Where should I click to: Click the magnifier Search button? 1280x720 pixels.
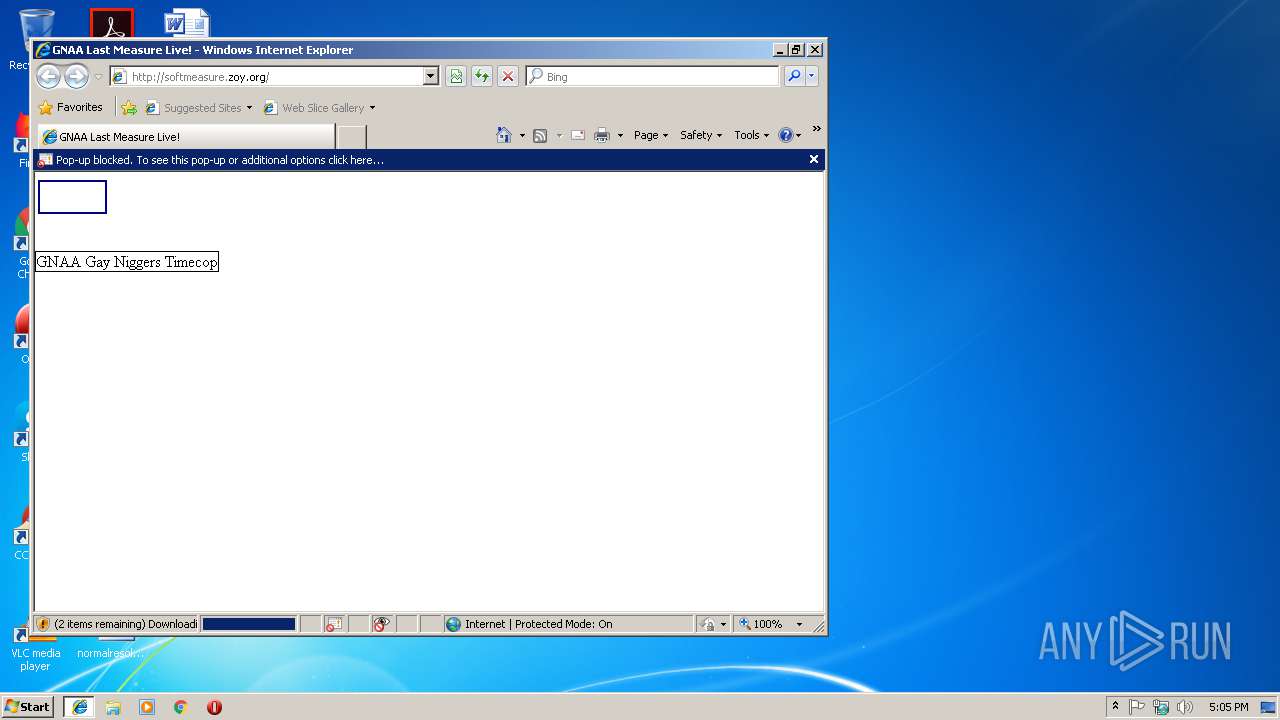[x=794, y=76]
